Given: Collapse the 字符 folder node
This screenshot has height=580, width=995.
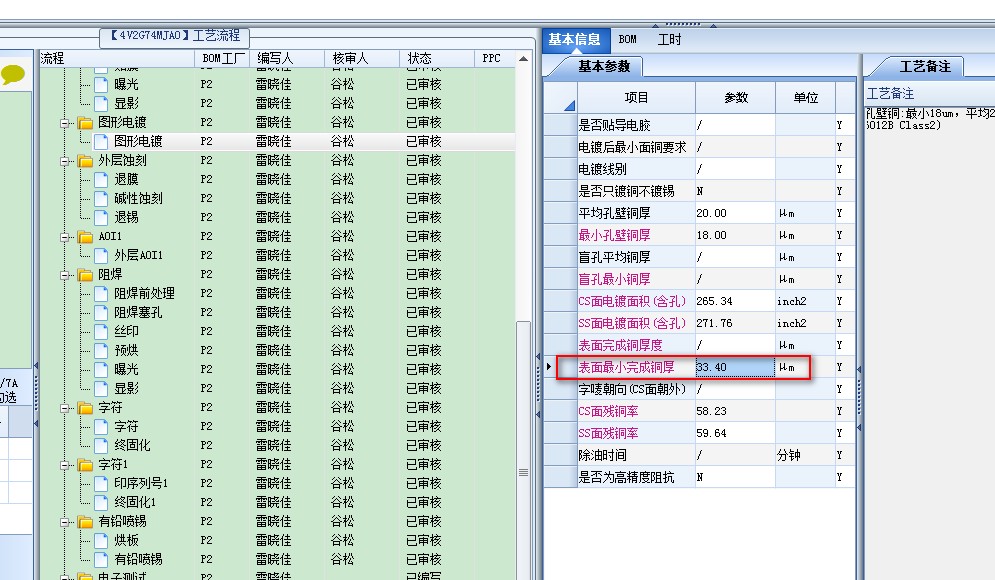Looking at the screenshot, I should point(65,409).
